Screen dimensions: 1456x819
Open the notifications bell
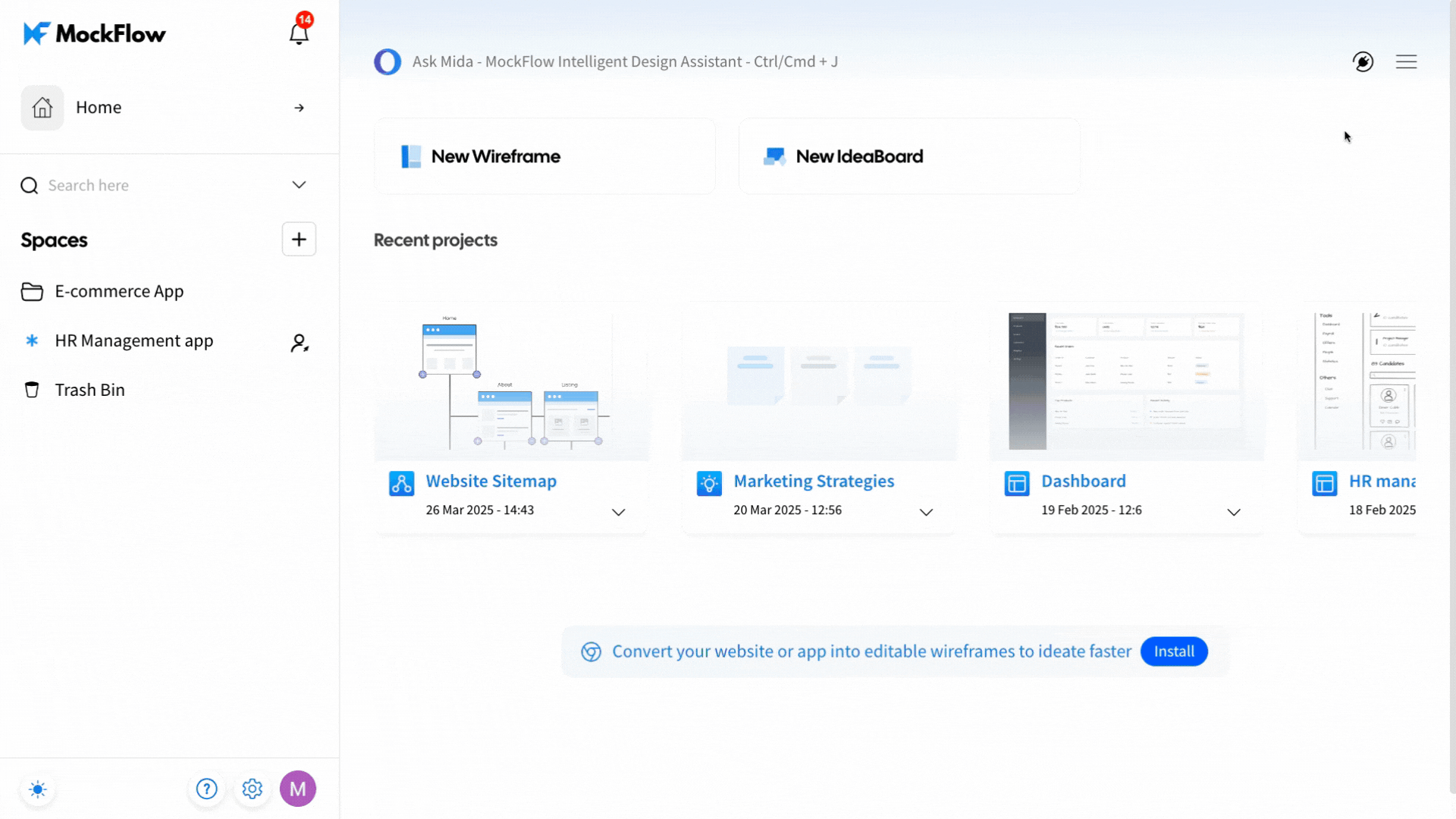299,33
